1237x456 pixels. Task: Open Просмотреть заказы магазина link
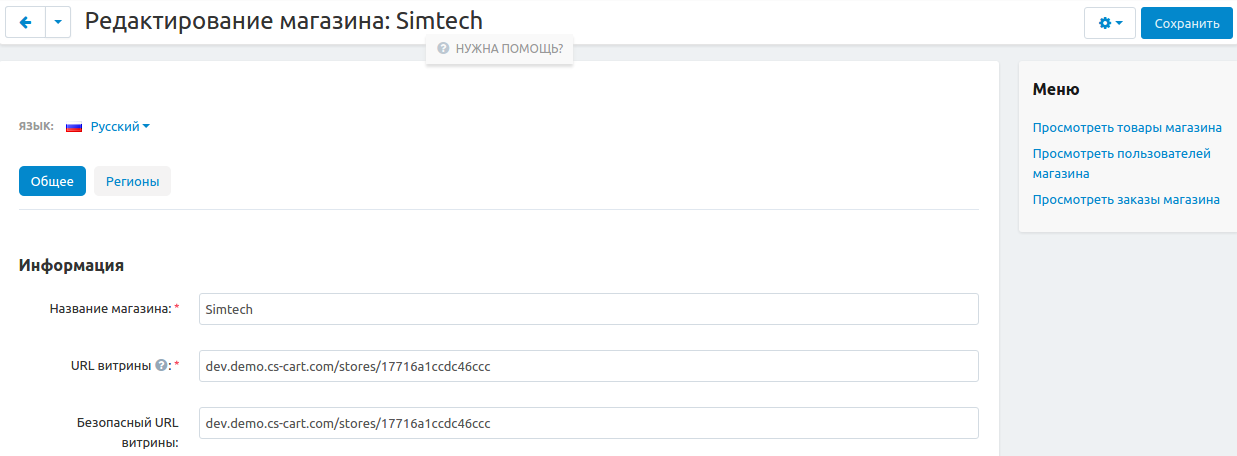[1126, 199]
